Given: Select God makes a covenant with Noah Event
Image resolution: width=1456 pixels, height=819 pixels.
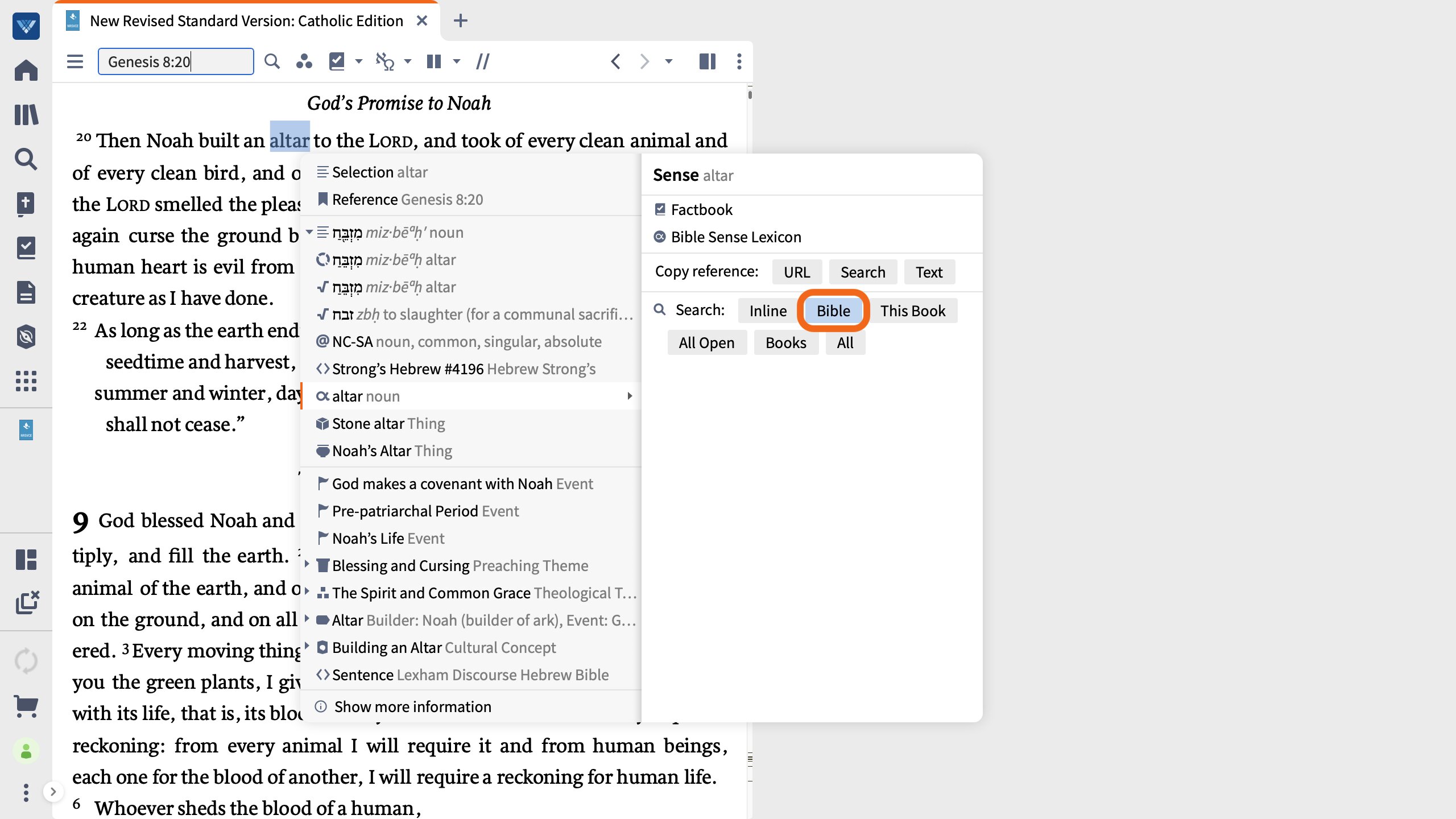Looking at the screenshot, I should [x=471, y=484].
